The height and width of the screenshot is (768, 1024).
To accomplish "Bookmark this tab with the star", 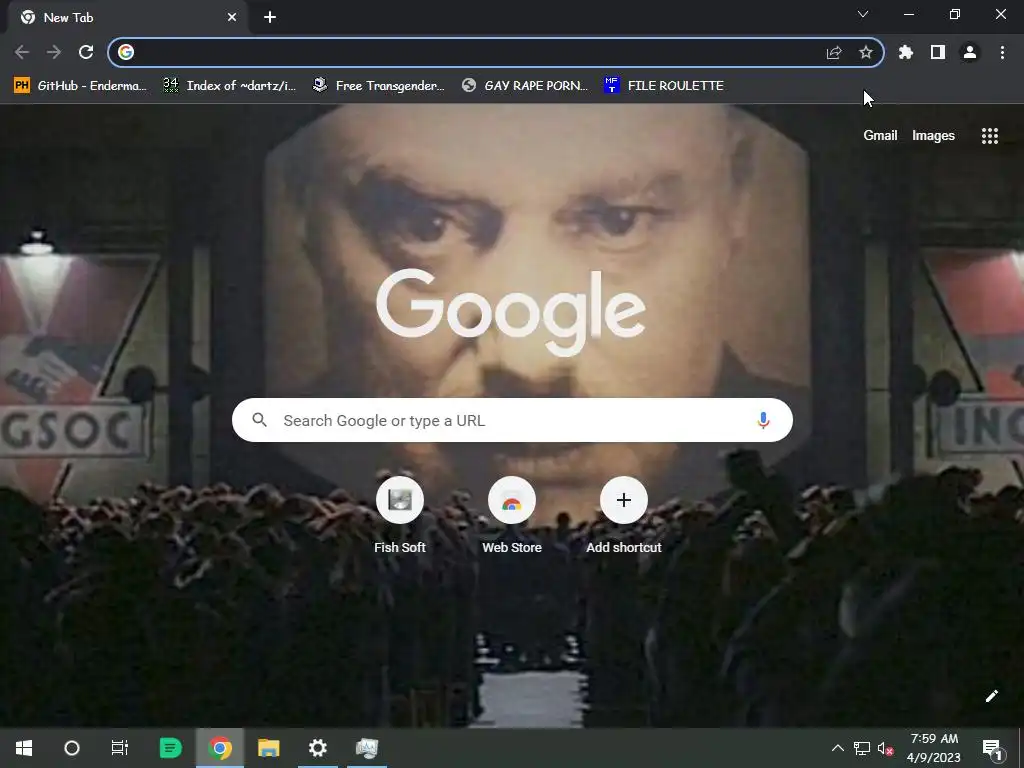I will point(866,52).
